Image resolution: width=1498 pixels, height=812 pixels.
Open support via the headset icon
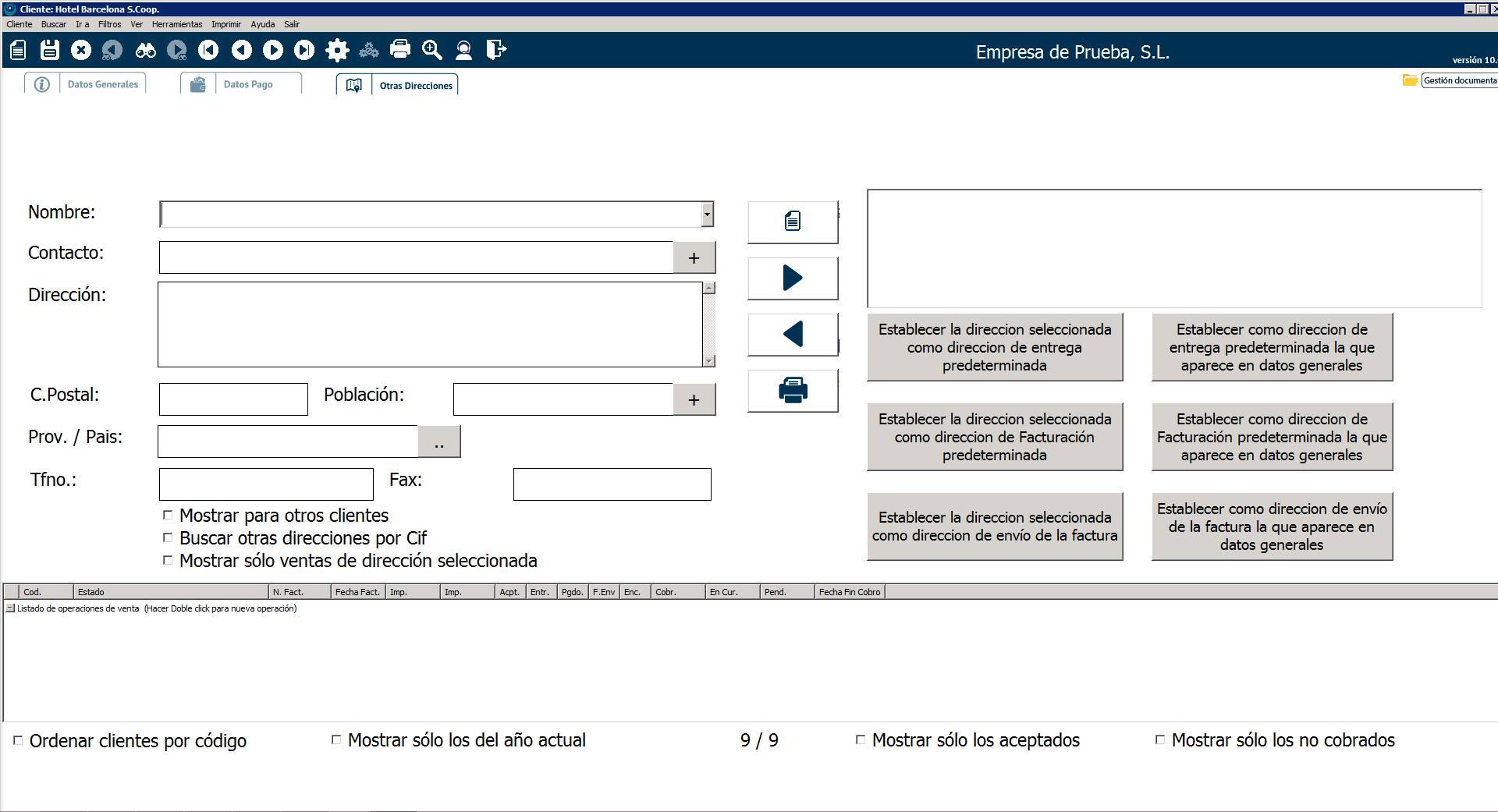[463, 51]
